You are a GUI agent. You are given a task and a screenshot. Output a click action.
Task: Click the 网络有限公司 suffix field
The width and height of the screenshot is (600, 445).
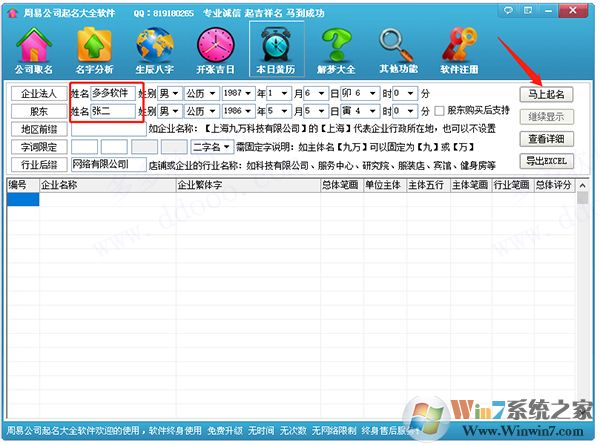[109, 165]
